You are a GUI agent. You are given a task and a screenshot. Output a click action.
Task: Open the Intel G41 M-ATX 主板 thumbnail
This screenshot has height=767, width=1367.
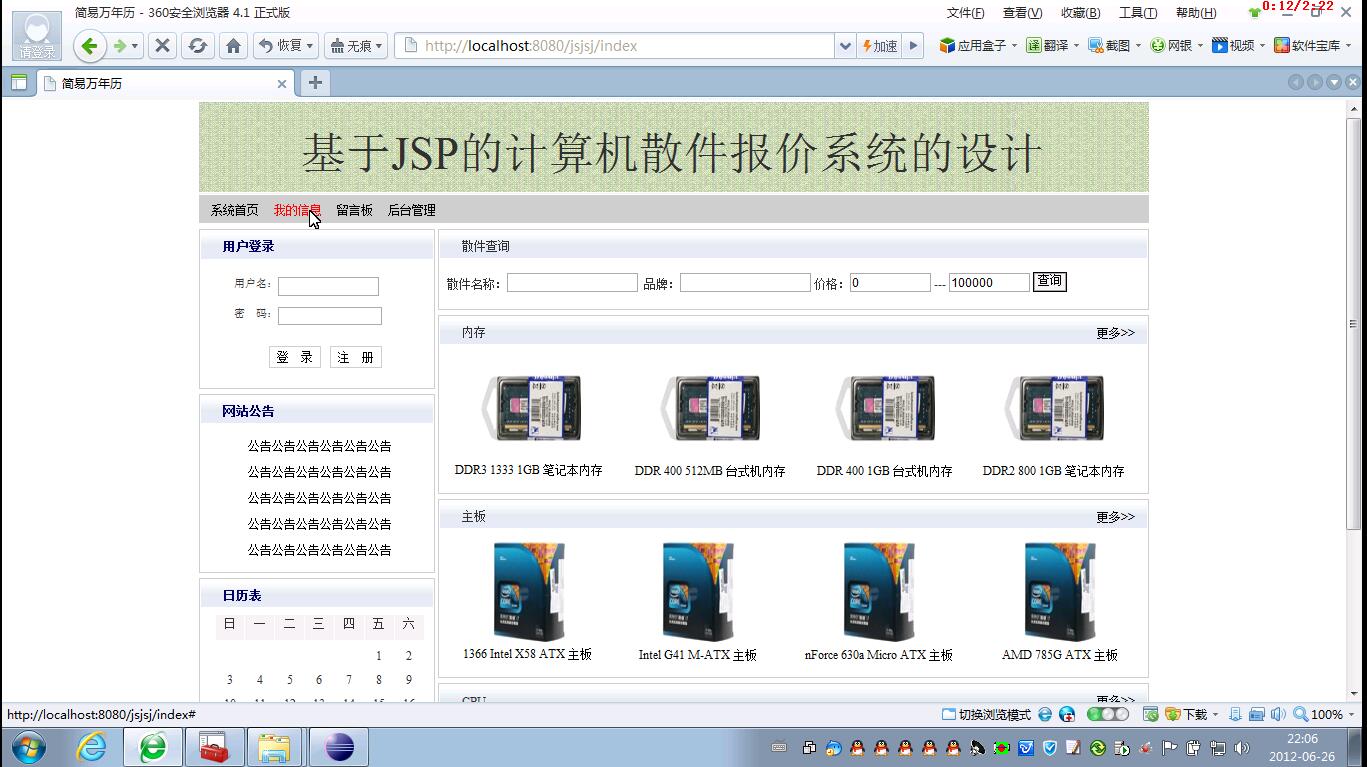point(698,592)
